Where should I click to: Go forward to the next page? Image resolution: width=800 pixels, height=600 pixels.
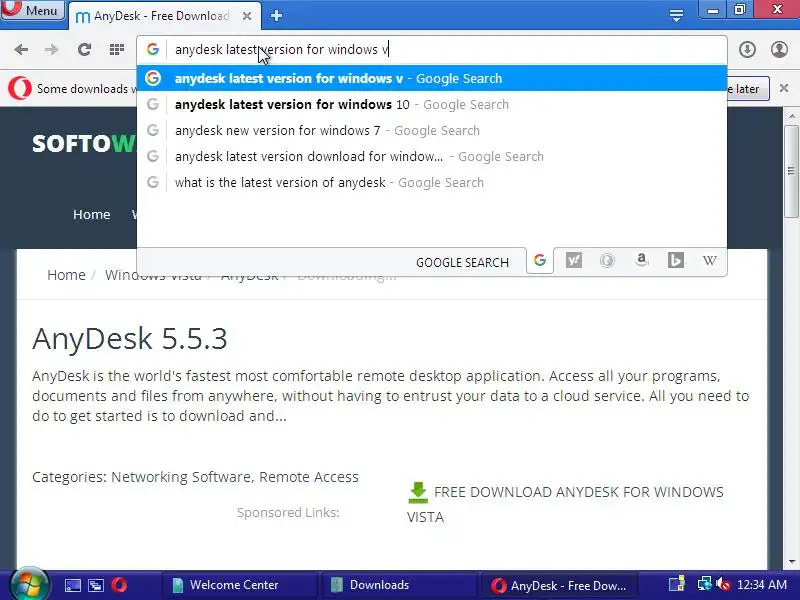[x=52, y=49]
